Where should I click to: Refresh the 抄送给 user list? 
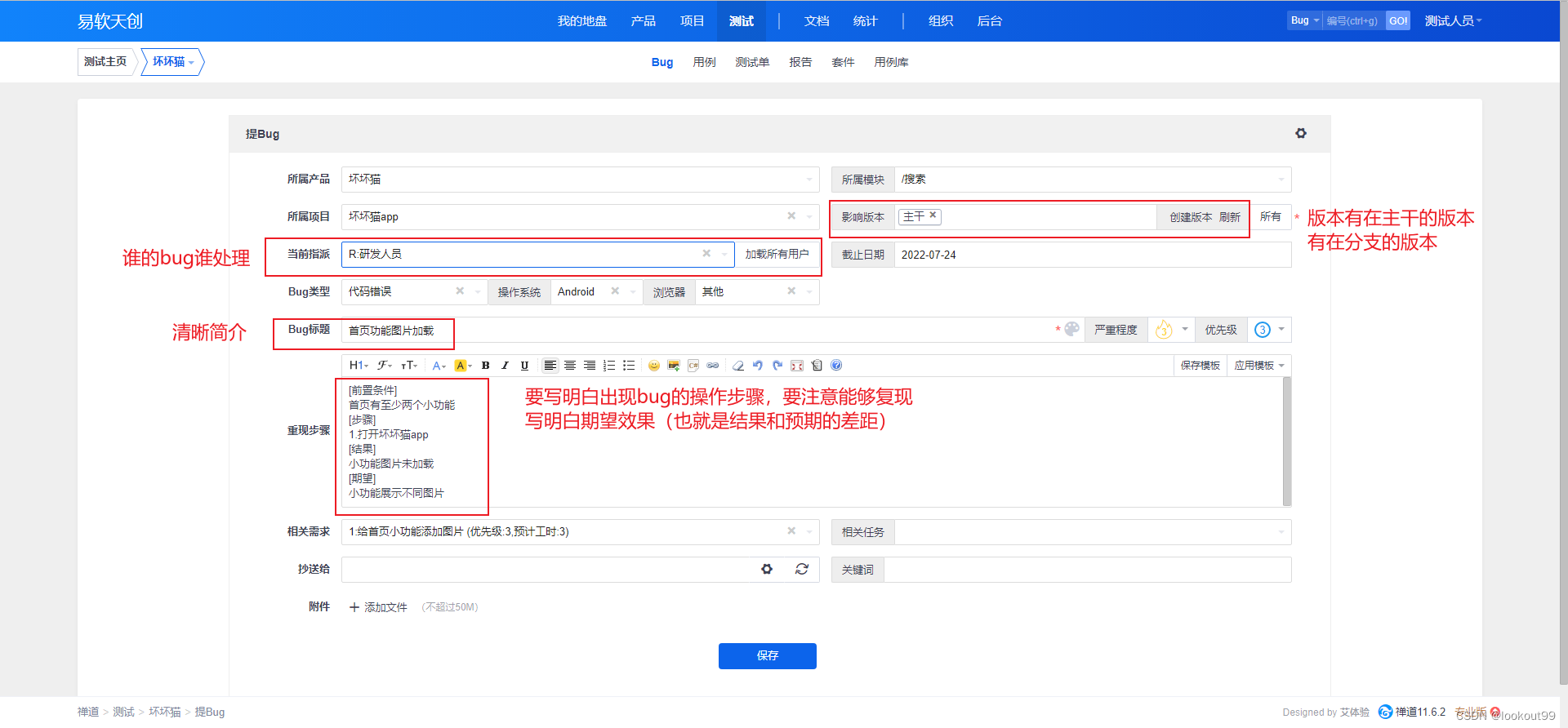(802, 569)
